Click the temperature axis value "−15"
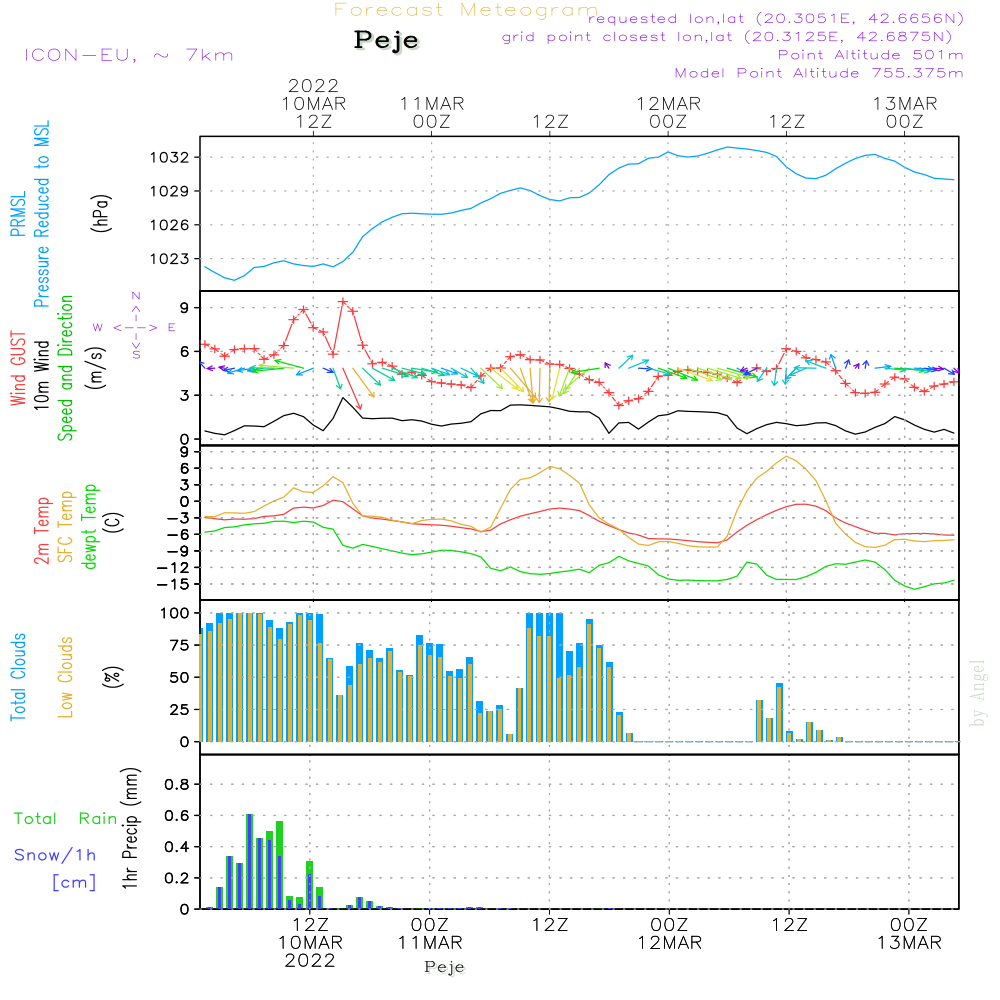 (172, 584)
